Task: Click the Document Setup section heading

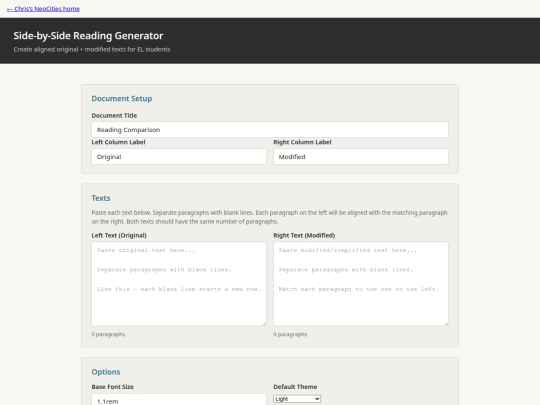Action: [122, 99]
